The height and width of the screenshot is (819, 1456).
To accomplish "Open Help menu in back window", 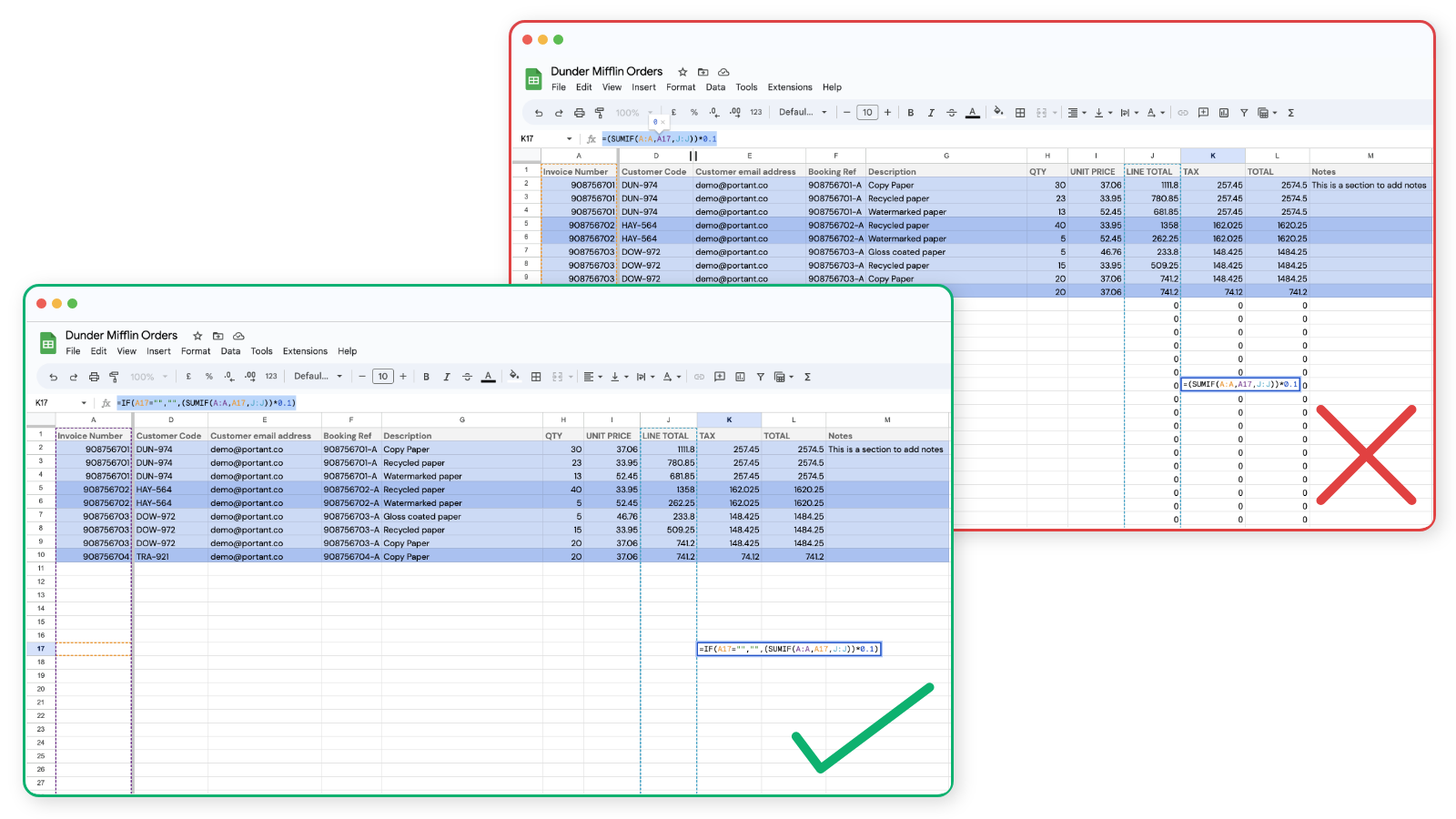I will [x=832, y=87].
